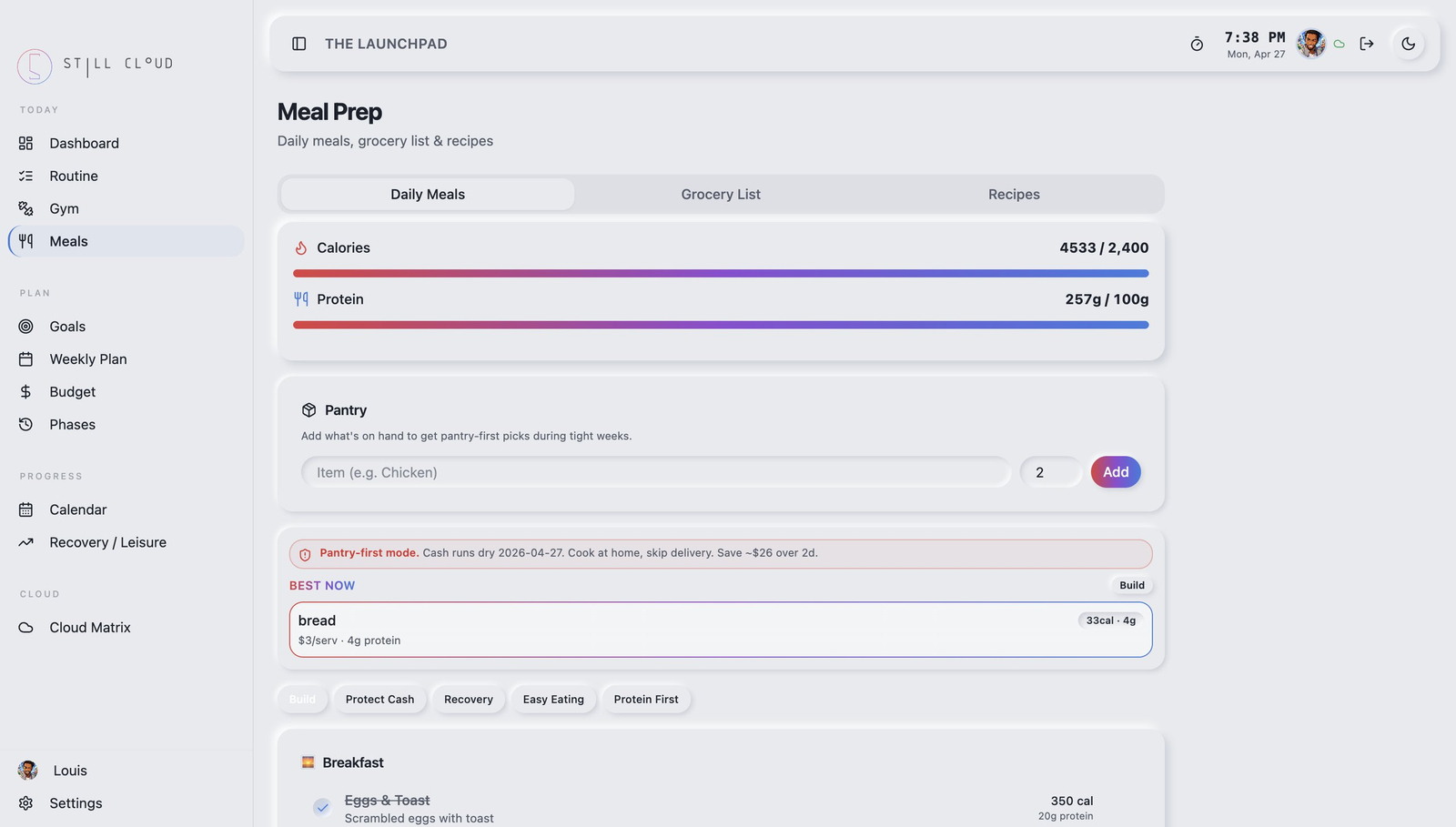The width and height of the screenshot is (1456, 827).
Task: Select the Protect Cash mode chip
Action: pyautogui.click(x=379, y=700)
